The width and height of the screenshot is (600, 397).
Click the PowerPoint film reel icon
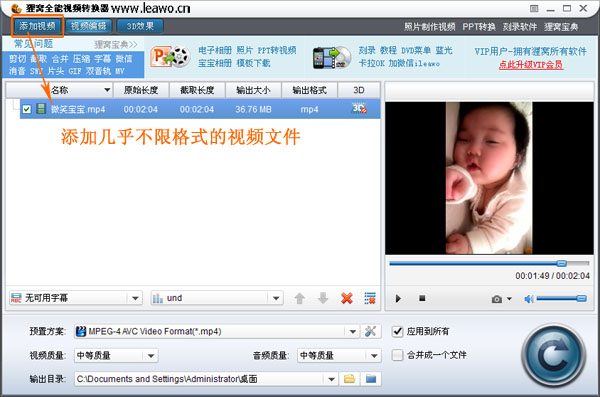coord(170,57)
